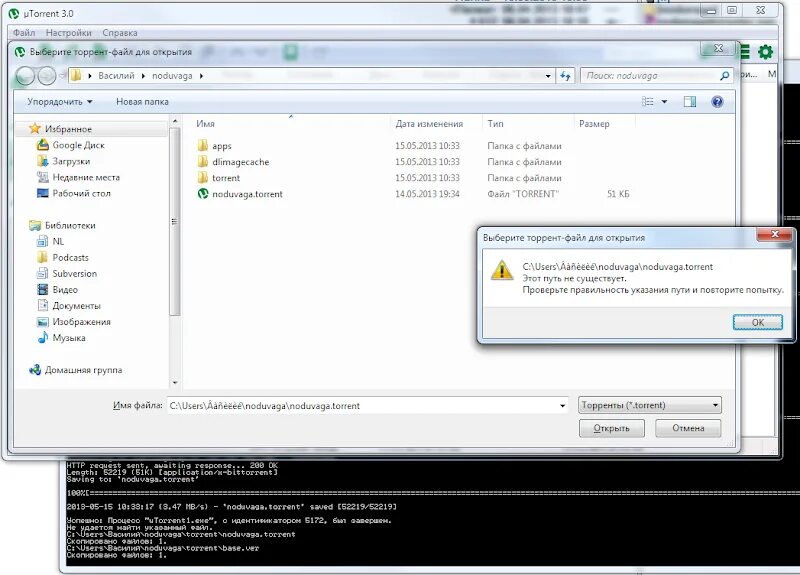This screenshot has width=800, height=575.
Task: Click the Загрузки folder icon
Action: click(43, 161)
